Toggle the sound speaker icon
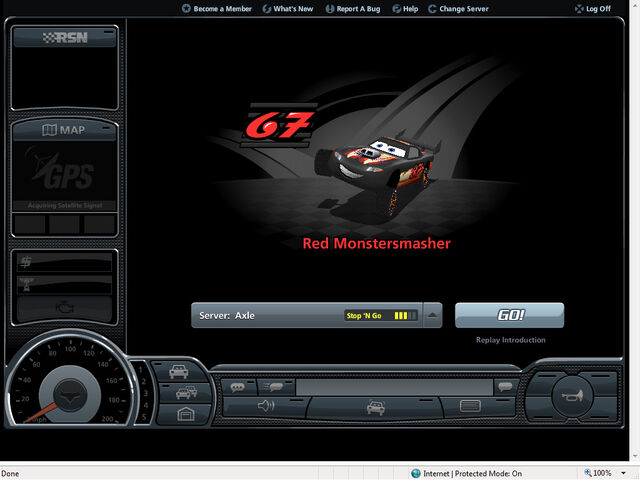 266,406
